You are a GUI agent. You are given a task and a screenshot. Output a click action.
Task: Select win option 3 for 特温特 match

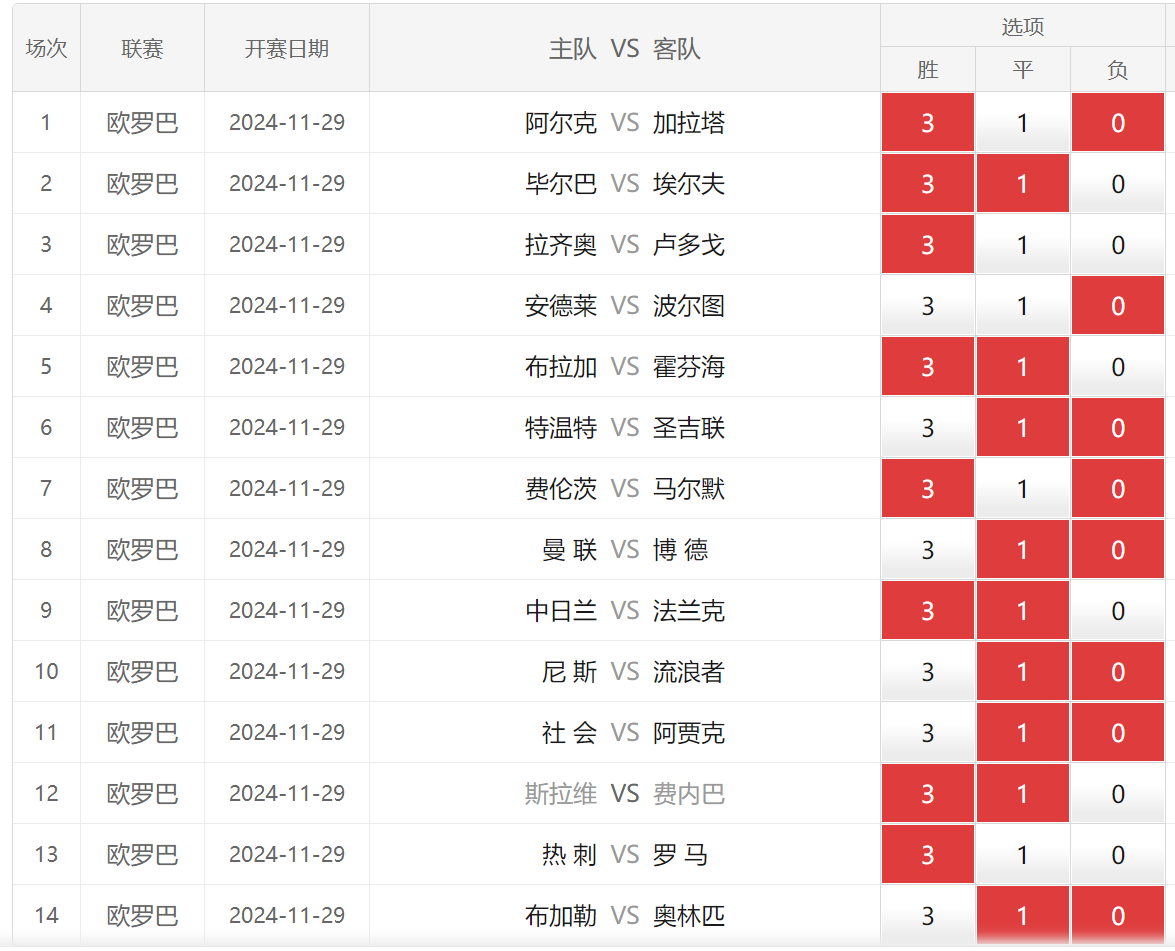927,428
